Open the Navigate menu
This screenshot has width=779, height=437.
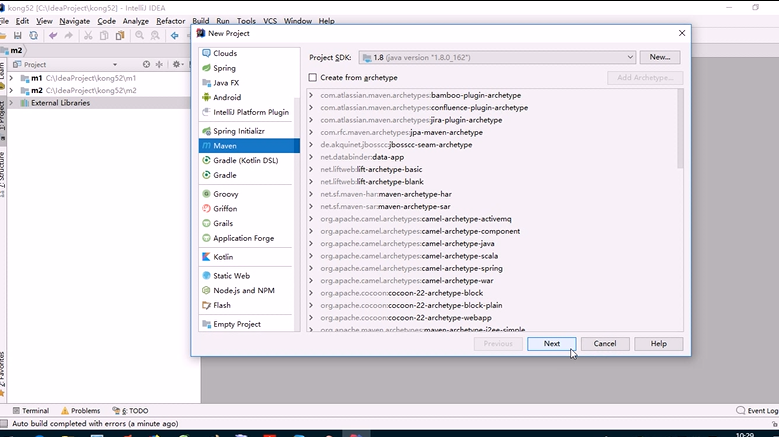pyautogui.click(x=75, y=21)
